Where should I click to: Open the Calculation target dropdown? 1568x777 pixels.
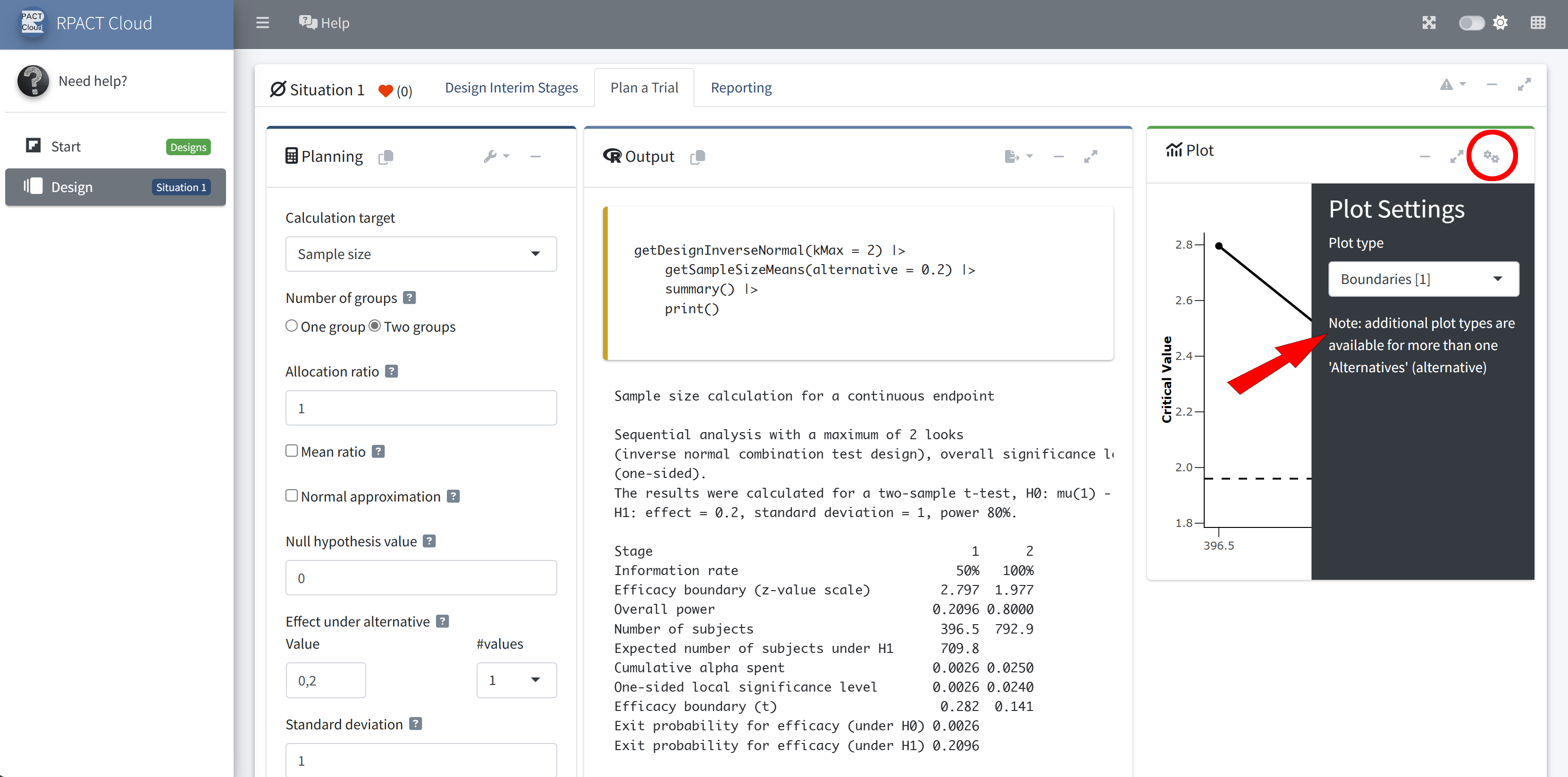click(x=420, y=254)
